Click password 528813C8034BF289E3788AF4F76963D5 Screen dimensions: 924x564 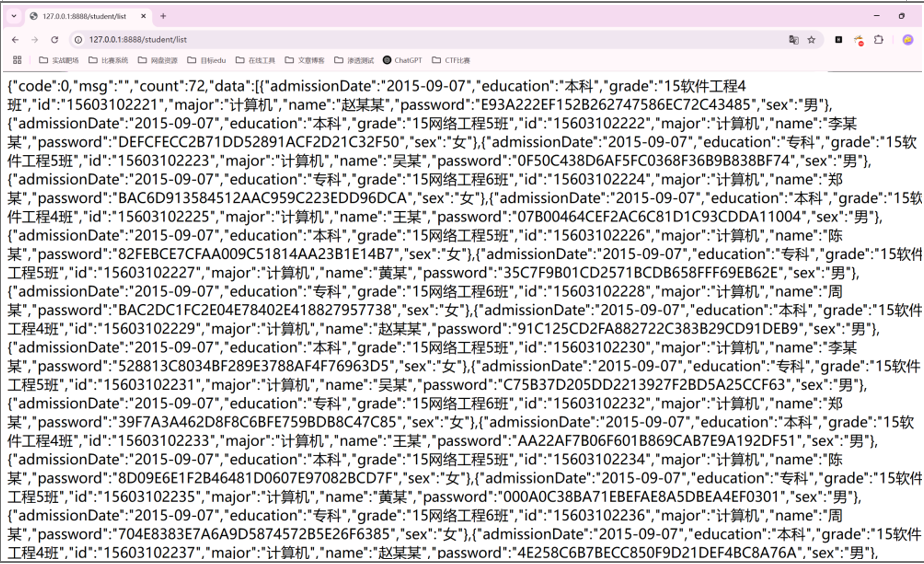coord(253,366)
